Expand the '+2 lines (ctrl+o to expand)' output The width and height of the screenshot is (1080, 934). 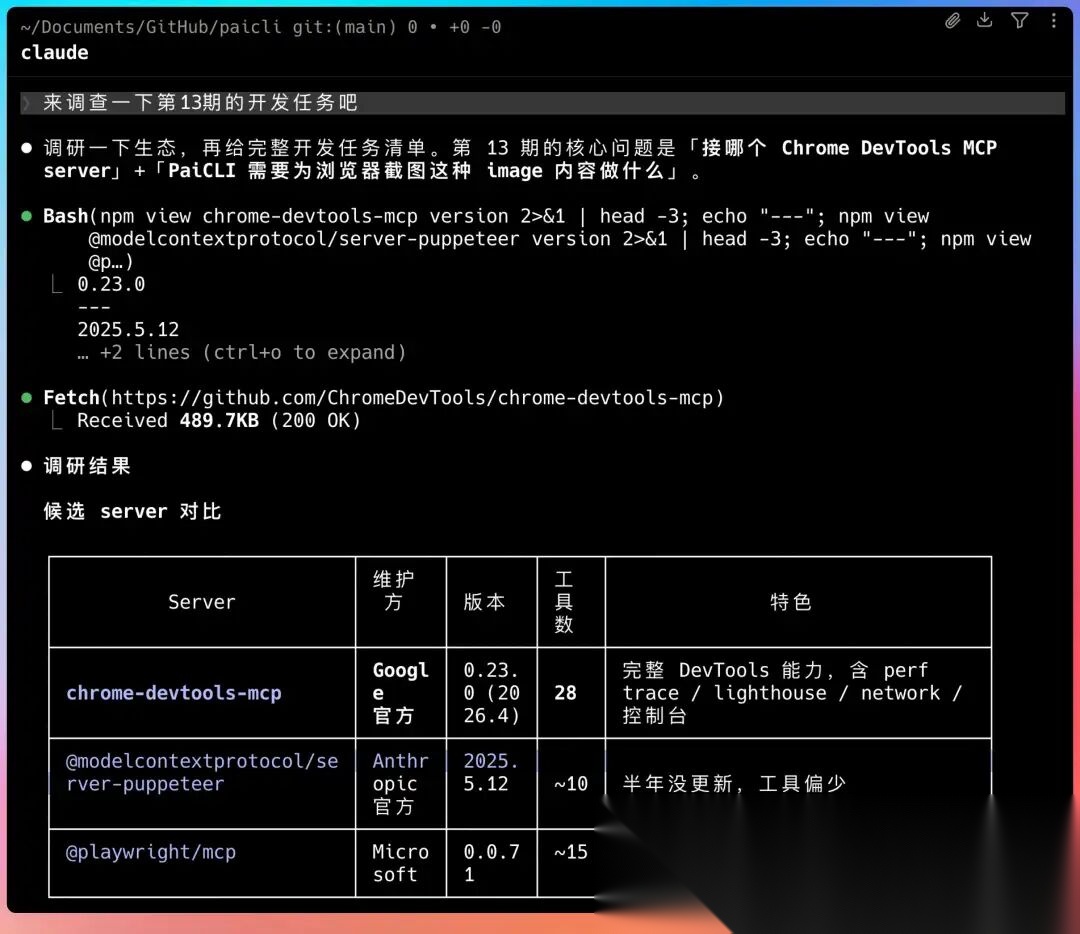tap(242, 352)
